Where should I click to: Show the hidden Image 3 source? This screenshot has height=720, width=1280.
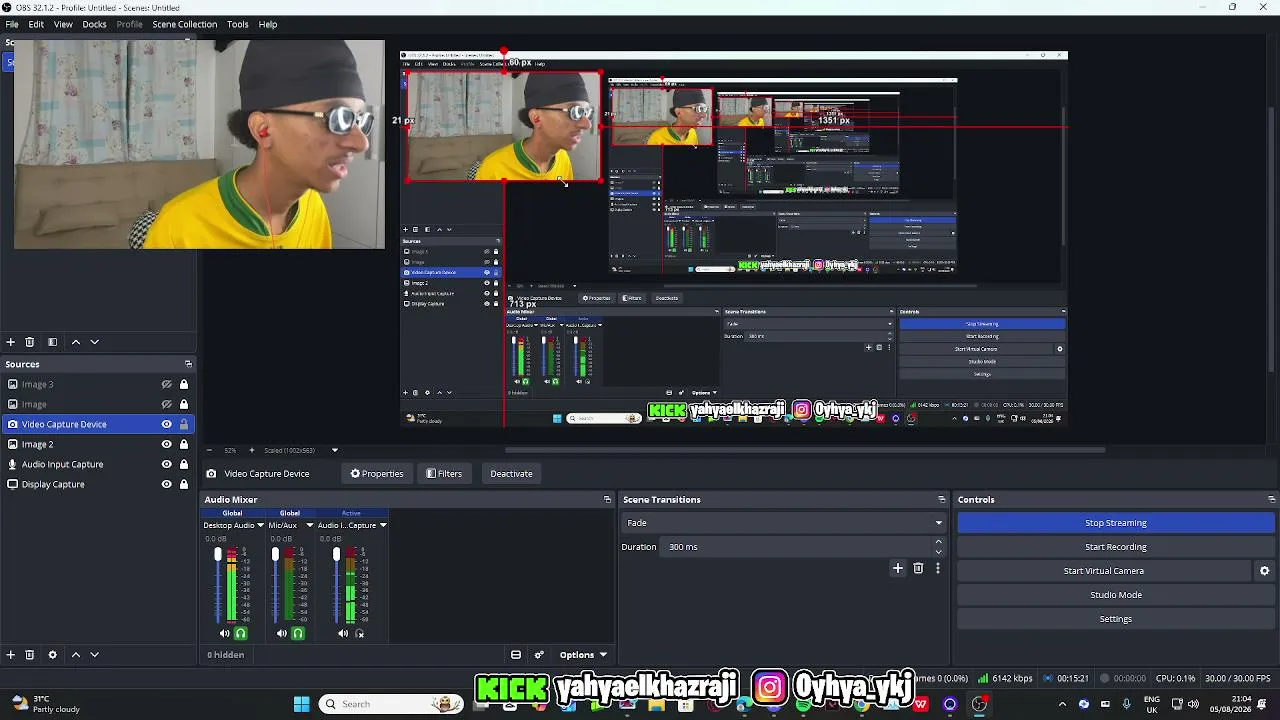coord(167,384)
